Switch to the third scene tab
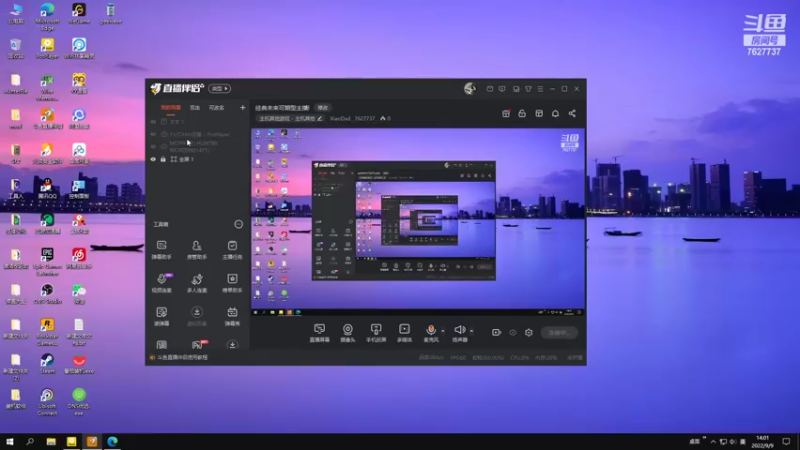This screenshot has width=800, height=450. 216,108
